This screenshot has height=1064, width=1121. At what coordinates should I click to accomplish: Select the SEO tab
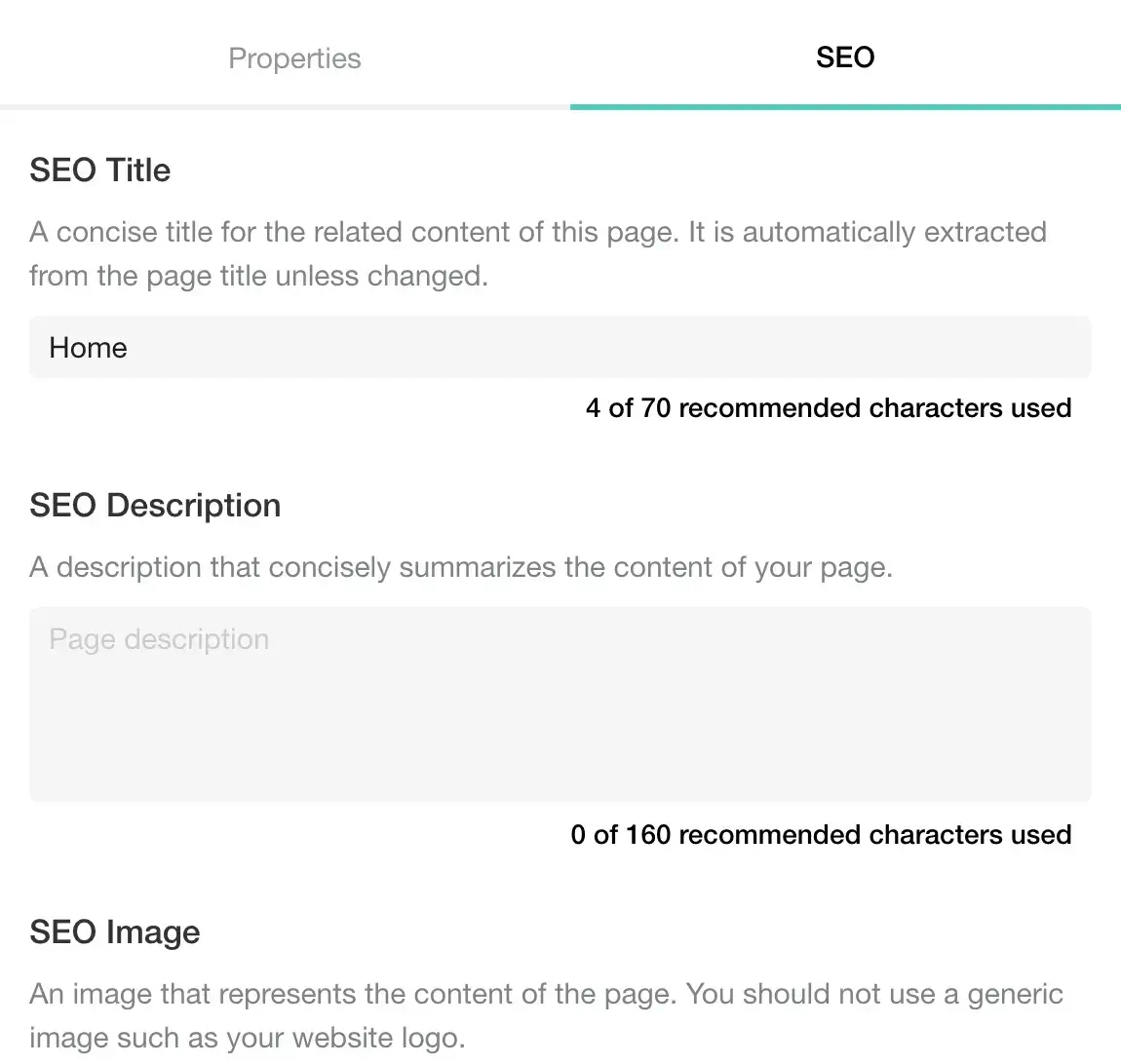845,57
